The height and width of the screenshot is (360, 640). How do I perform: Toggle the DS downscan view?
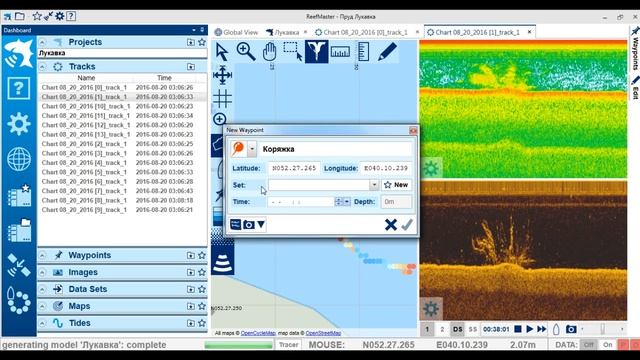458,329
